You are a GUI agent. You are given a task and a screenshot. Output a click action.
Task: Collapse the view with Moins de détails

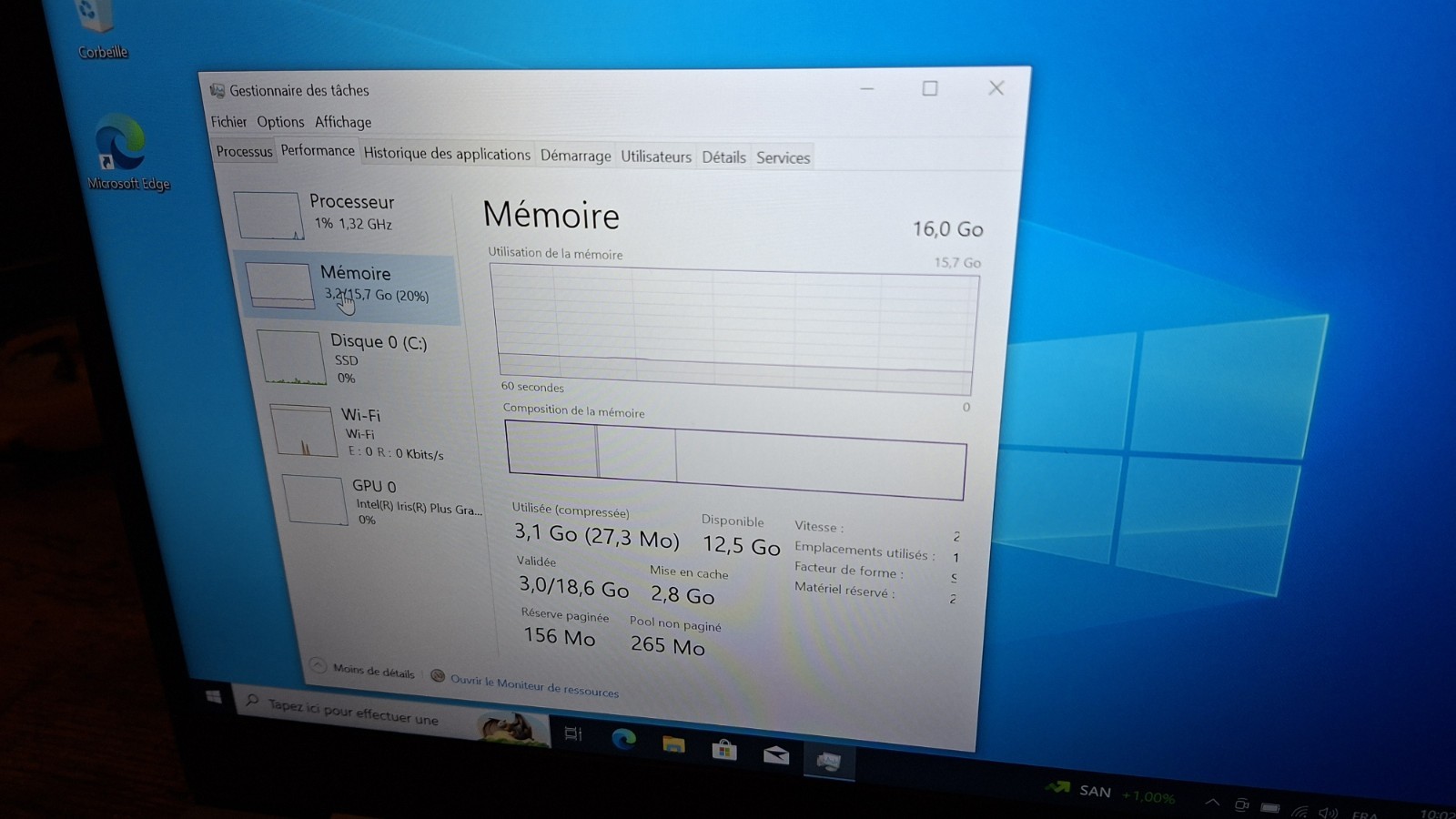pyautogui.click(x=363, y=669)
